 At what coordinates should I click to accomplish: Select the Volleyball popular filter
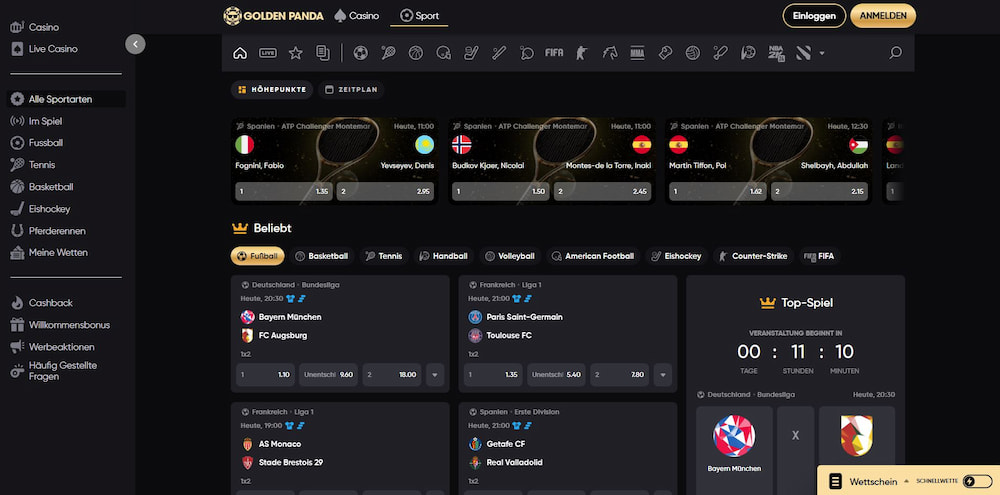pyautogui.click(x=510, y=256)
